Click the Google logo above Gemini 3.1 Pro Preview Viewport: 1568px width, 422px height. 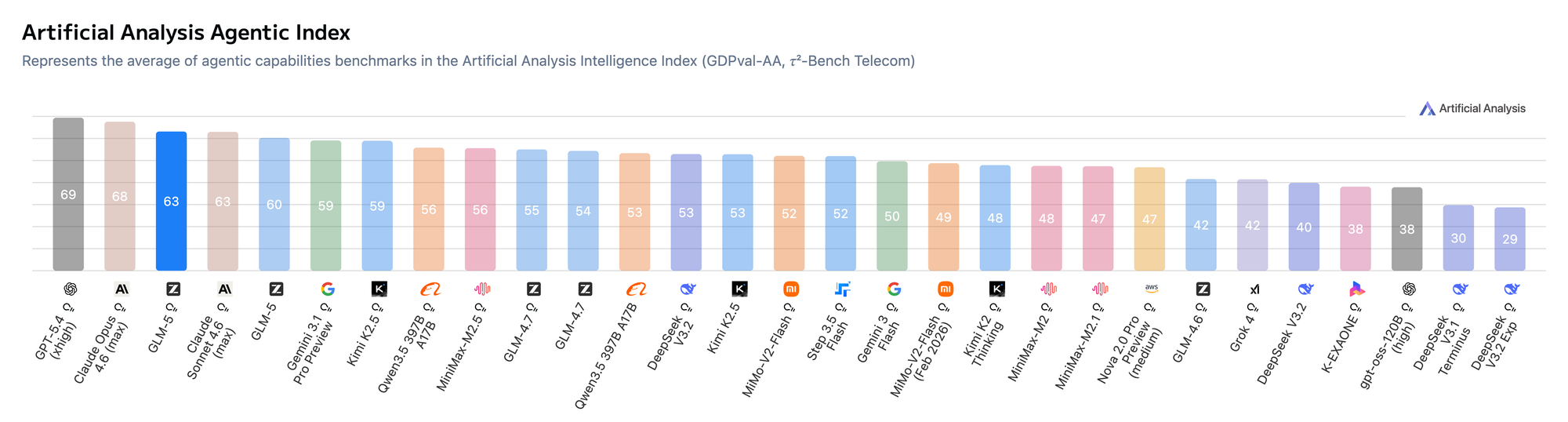click(x=328, y=289)
